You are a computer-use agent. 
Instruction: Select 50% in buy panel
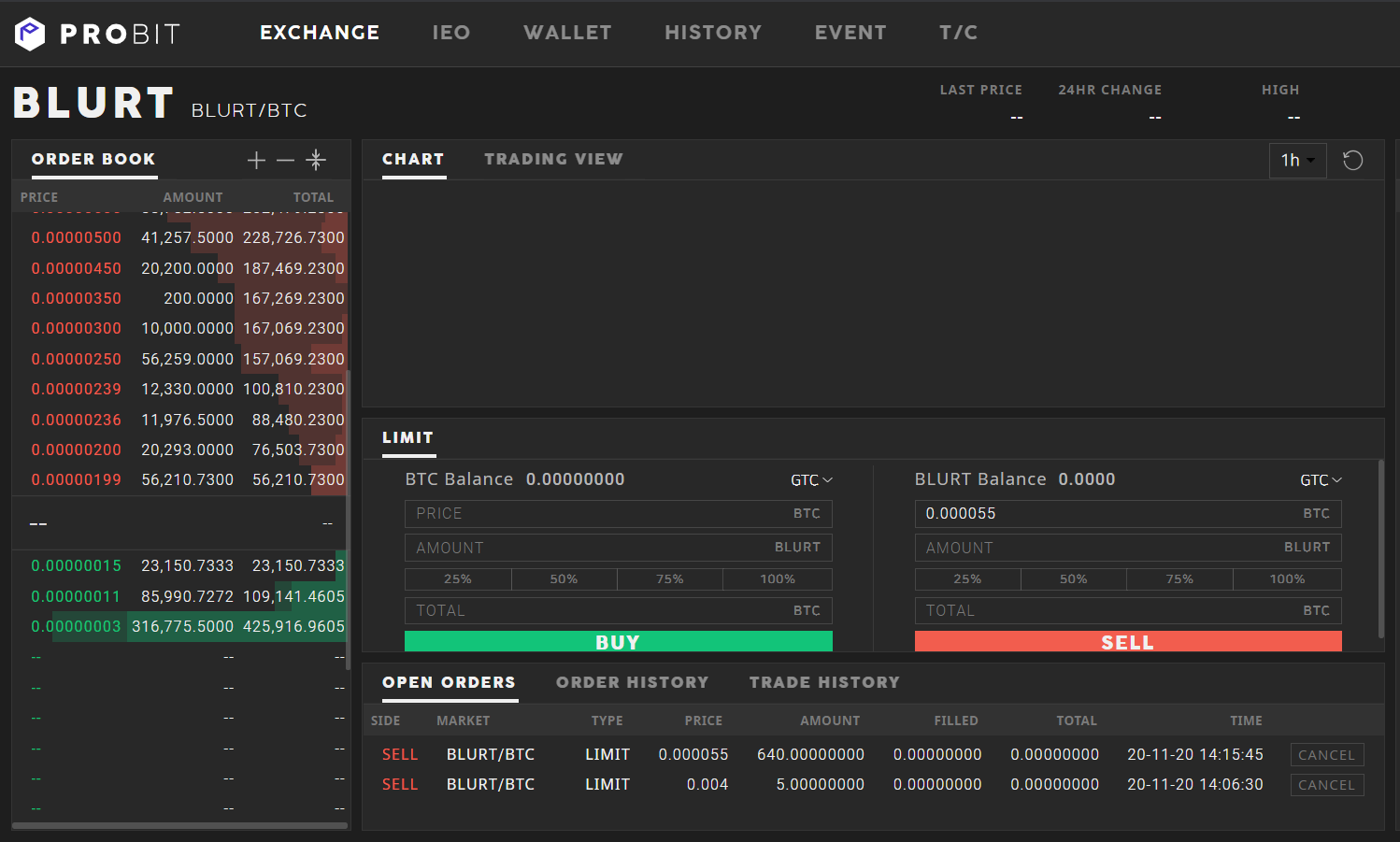click(564, 579)
